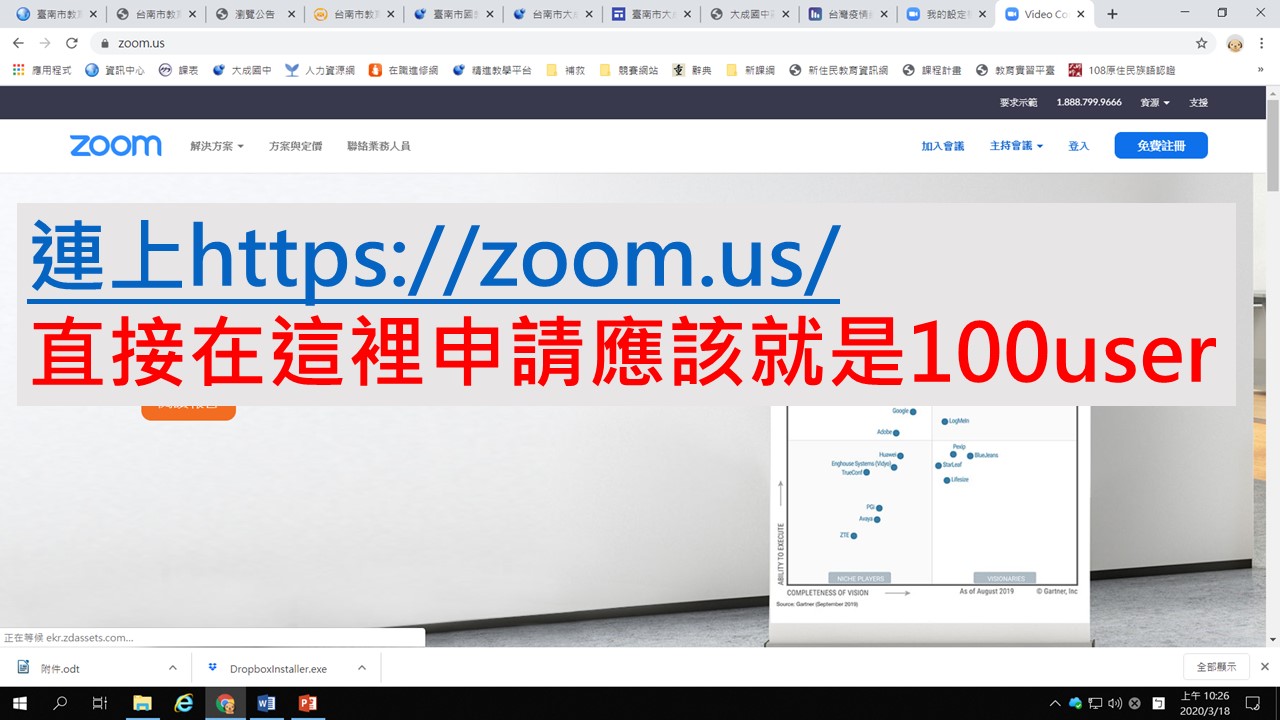Open the 應用程式 apps shortcut

[42, 70]
